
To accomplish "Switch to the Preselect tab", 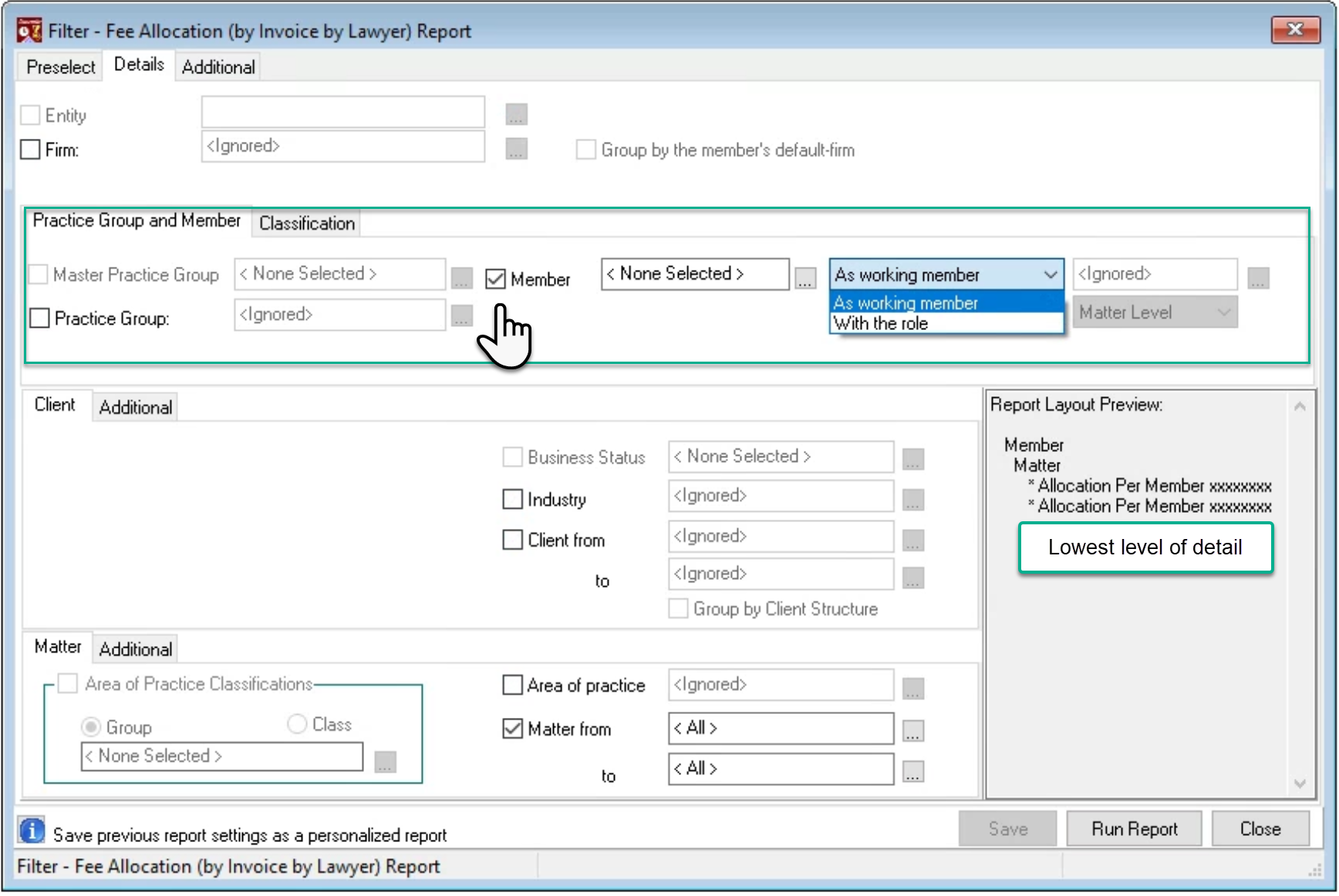I will (x=61, y=67).
